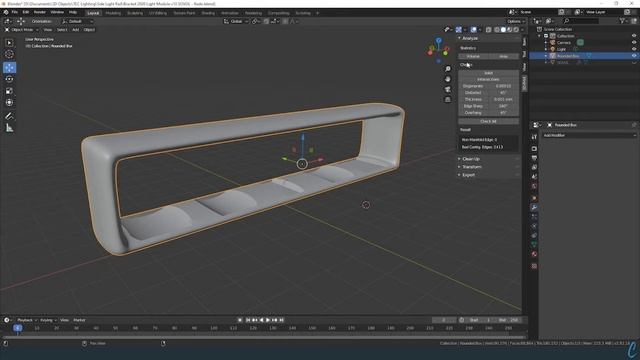Open the Add Modifier dropdown
Image resolution: width=640 pixels, height=360 pixels.
[589, 135]
